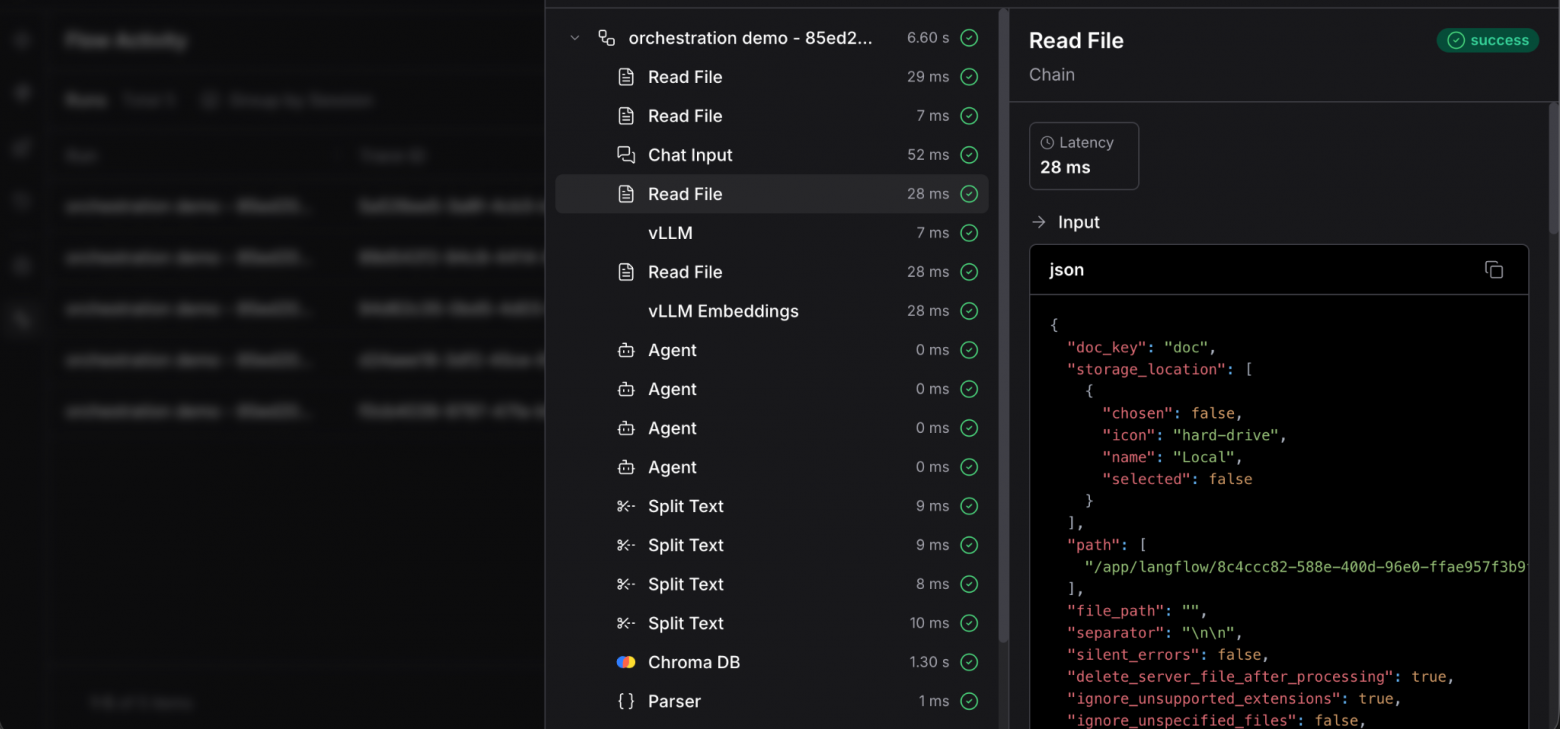Image resolution: width=1560 pixels, height=729 pixels.
Task: Click the file icon of the highlighted Read File row
Action: (x=626, y=194)
